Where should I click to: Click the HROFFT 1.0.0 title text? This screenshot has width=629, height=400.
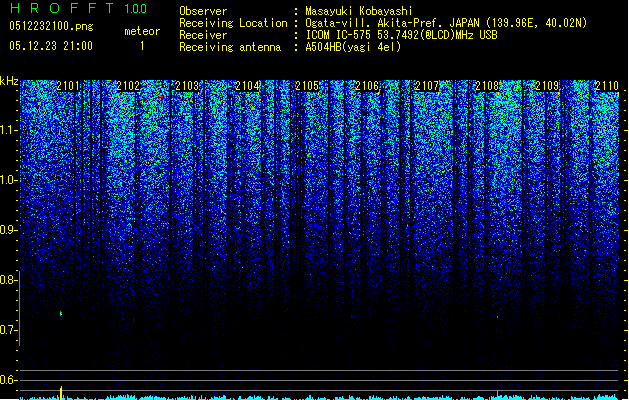[x=78, y=8]
